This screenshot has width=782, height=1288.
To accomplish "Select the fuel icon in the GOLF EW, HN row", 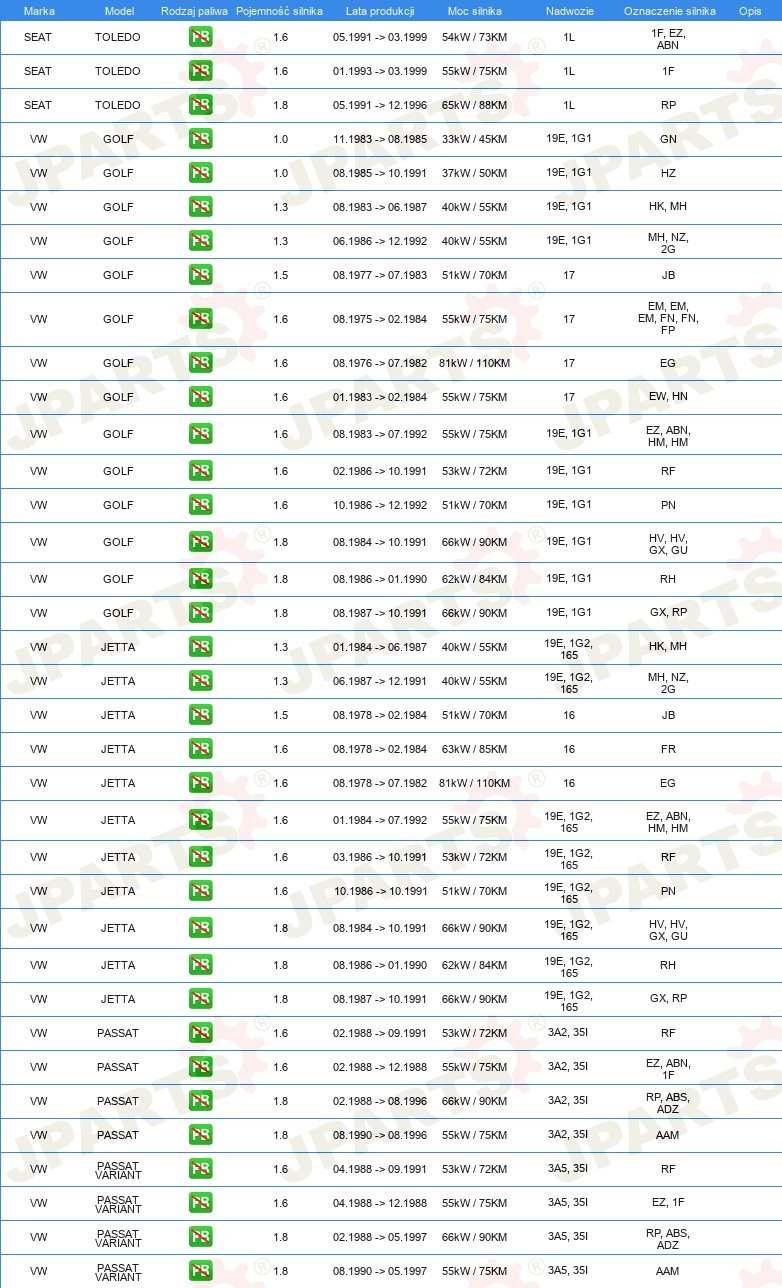I will 200,397.
